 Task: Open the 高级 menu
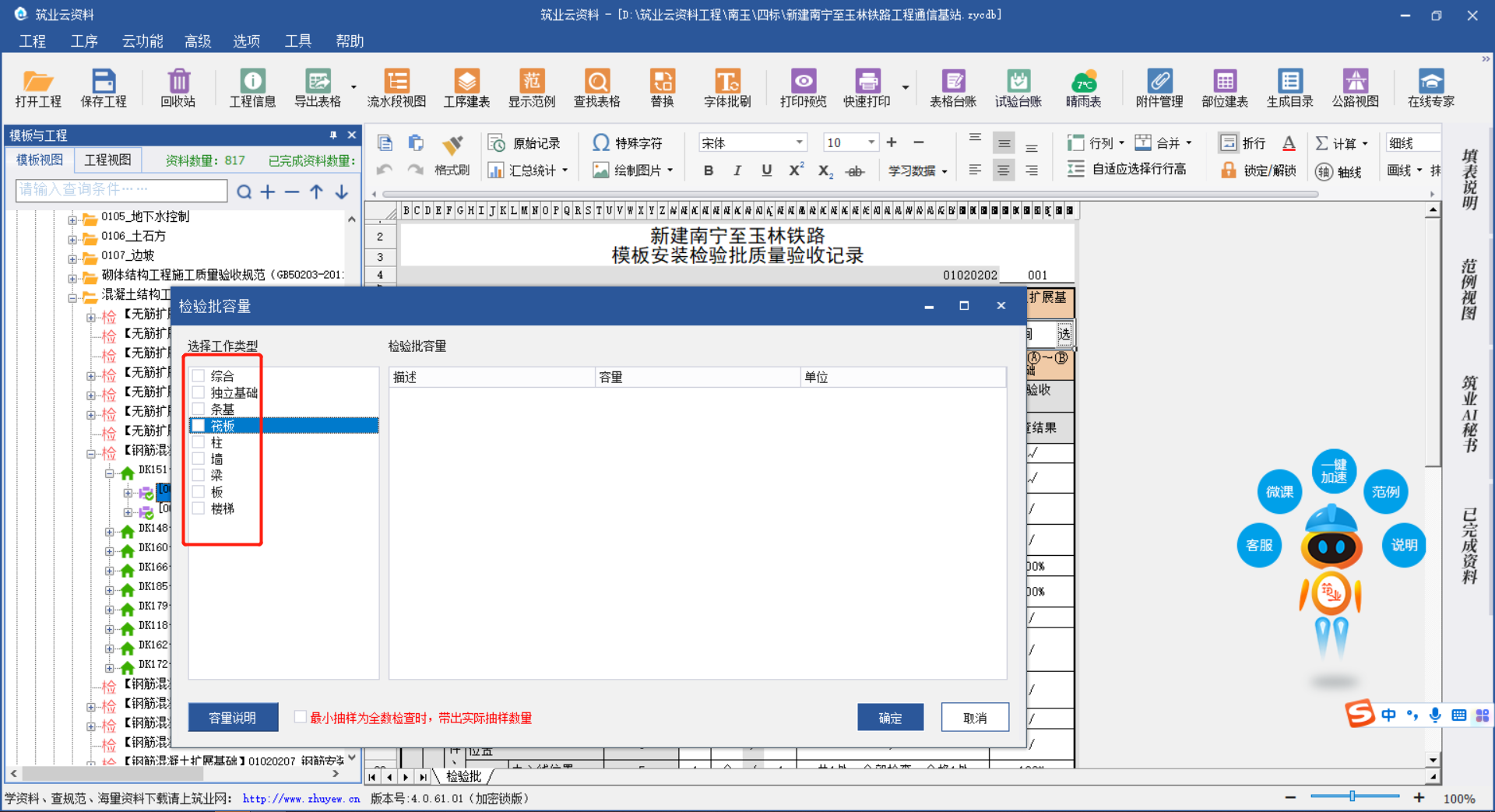198,41
